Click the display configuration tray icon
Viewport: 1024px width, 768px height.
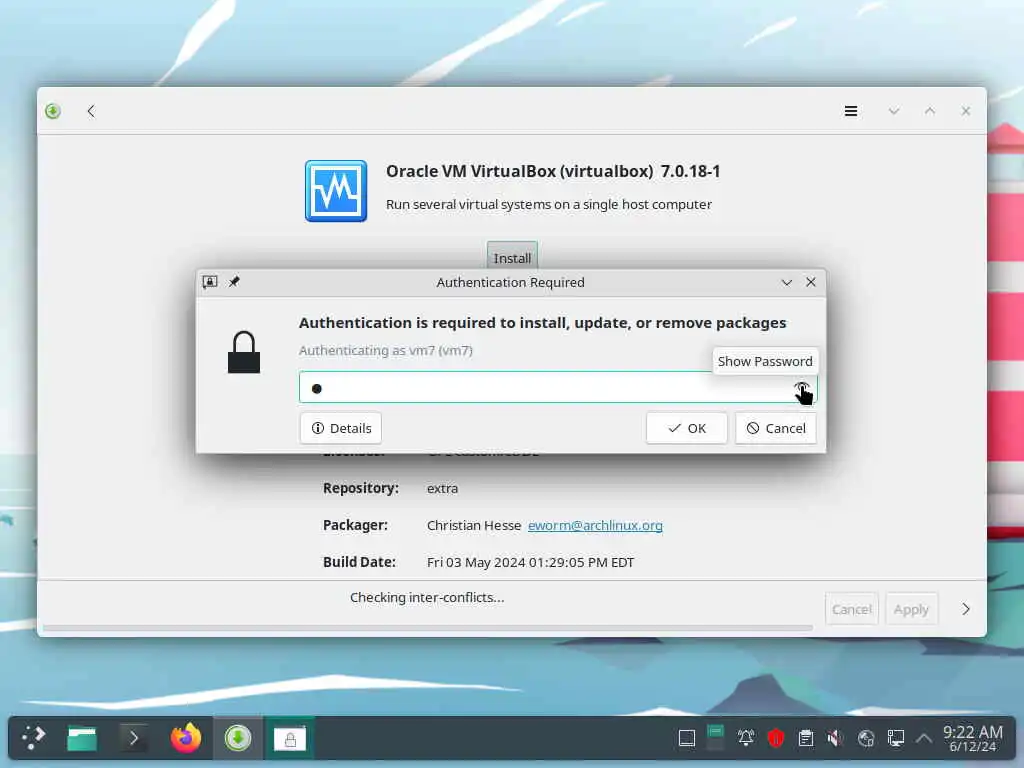[x=895, y=738]
